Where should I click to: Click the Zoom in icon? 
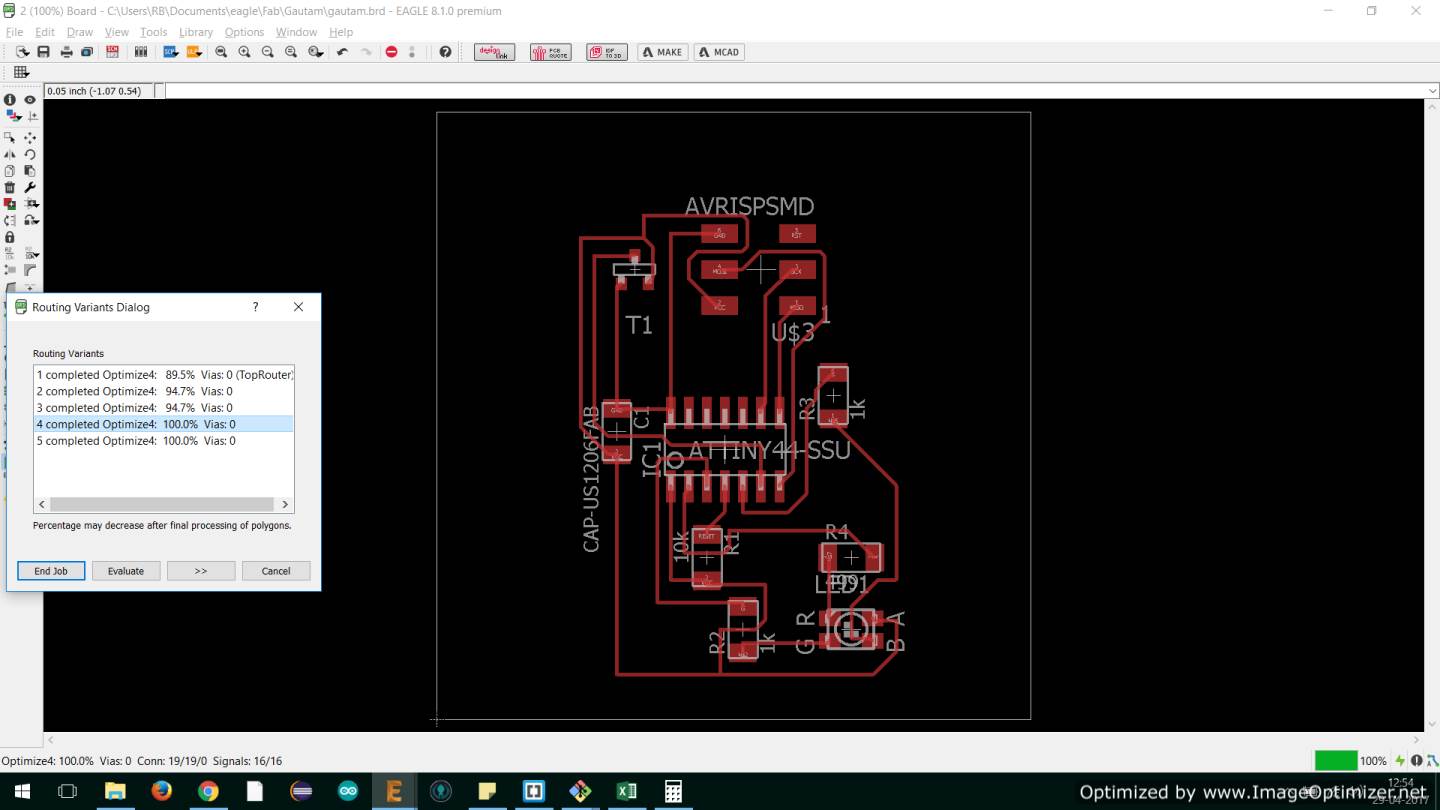pos(244,52)
